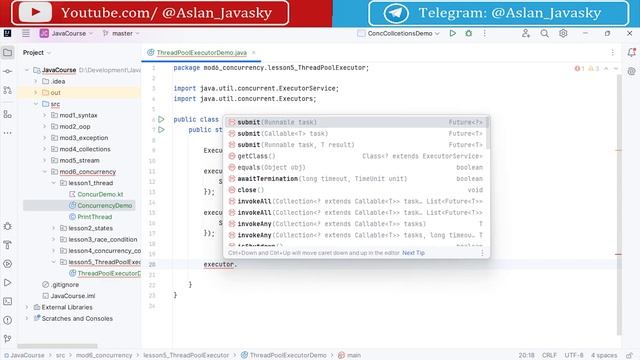Screen dimensions: 640x360
Task: Open completion popup options menu
Action: (x=482, y=253)
